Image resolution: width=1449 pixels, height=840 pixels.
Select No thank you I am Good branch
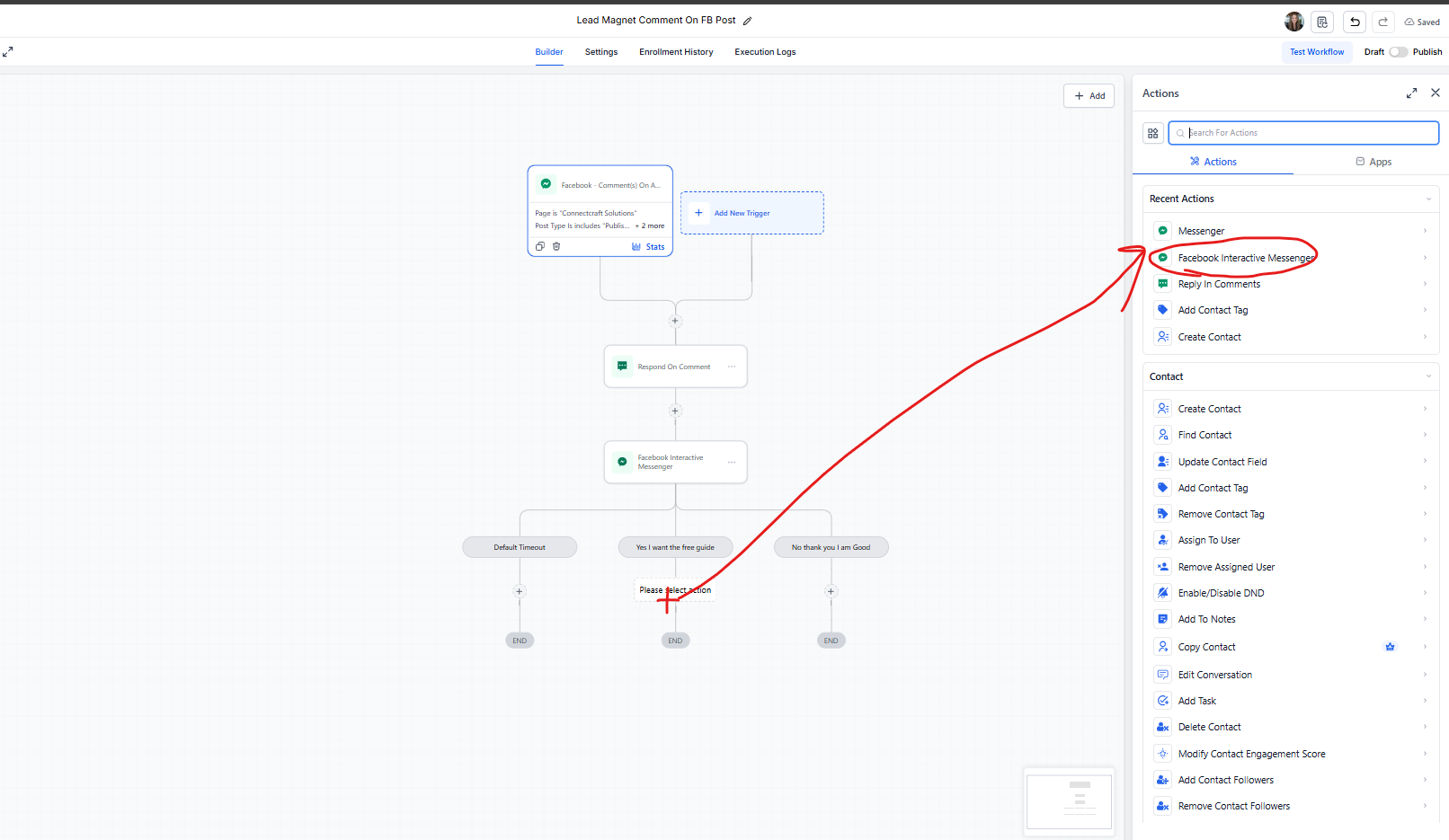tap(831, 547)
